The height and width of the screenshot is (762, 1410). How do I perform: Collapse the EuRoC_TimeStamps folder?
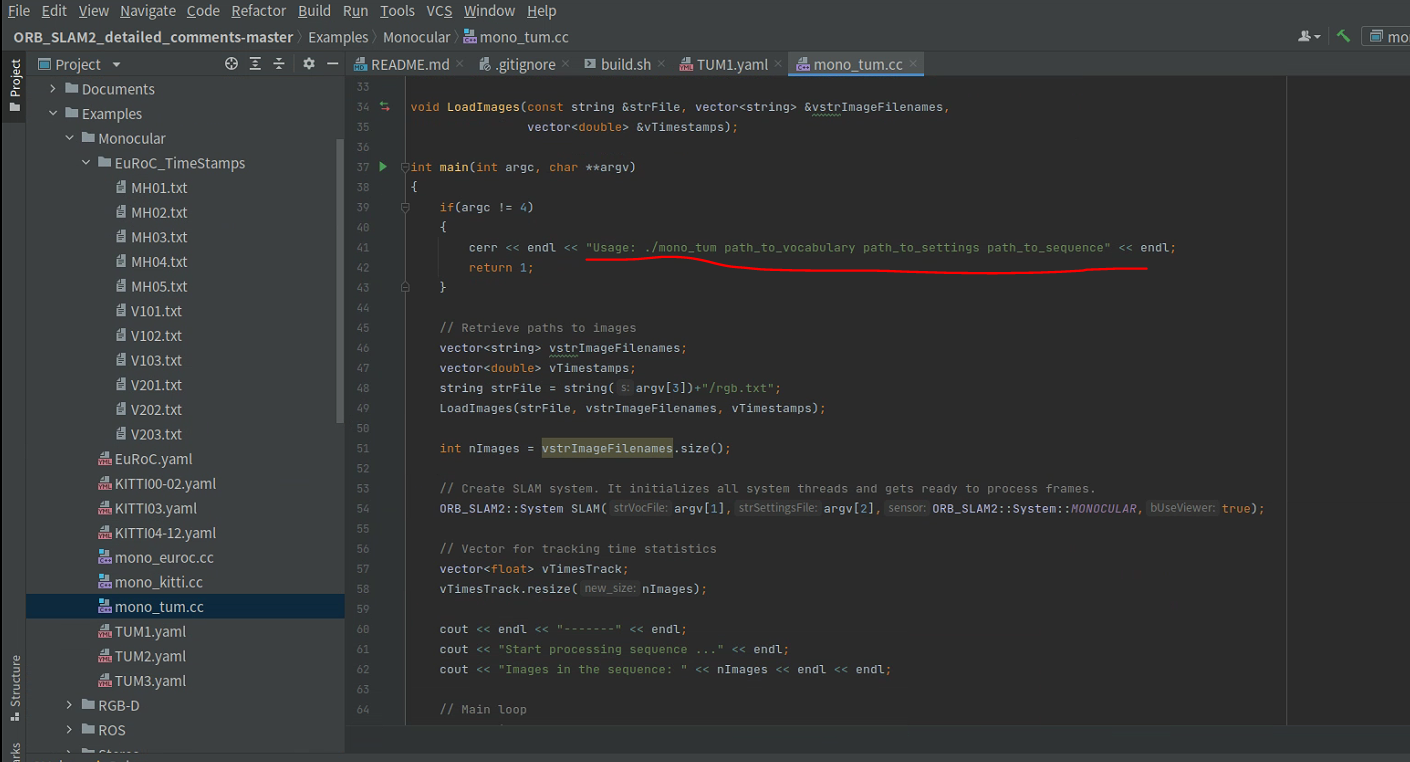click(87, 163)
